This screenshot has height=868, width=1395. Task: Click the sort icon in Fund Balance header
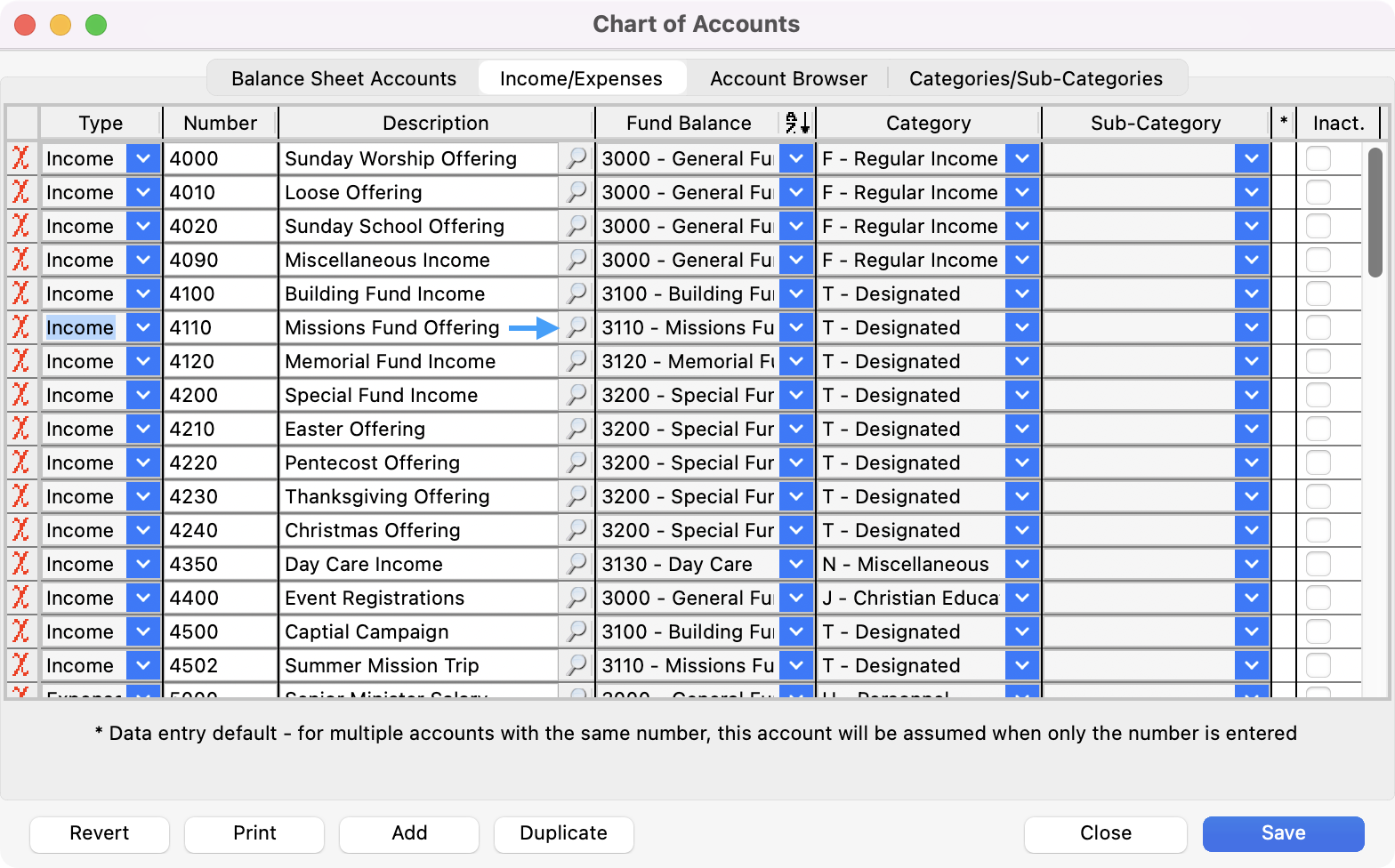click(x=797, y=124)
